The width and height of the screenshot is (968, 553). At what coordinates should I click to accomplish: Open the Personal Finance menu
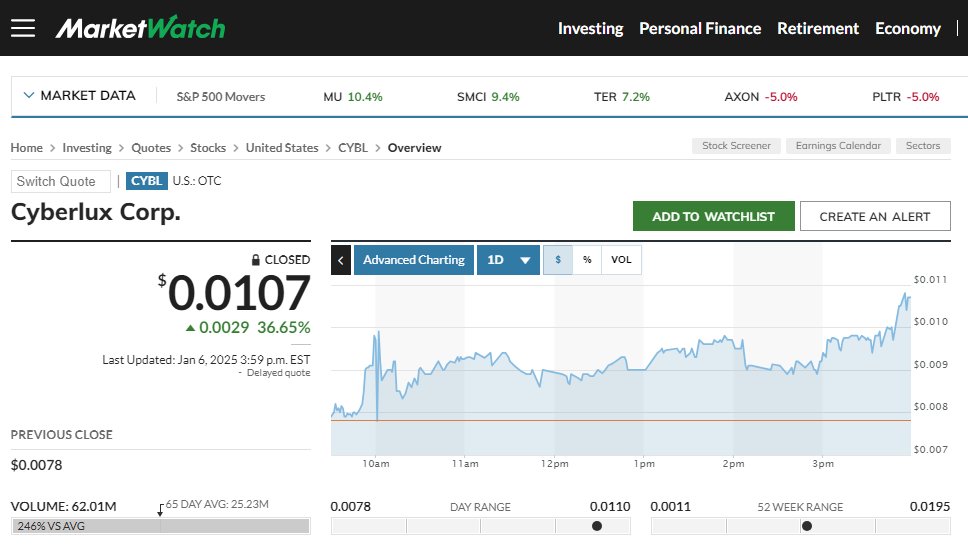[700, 28]
